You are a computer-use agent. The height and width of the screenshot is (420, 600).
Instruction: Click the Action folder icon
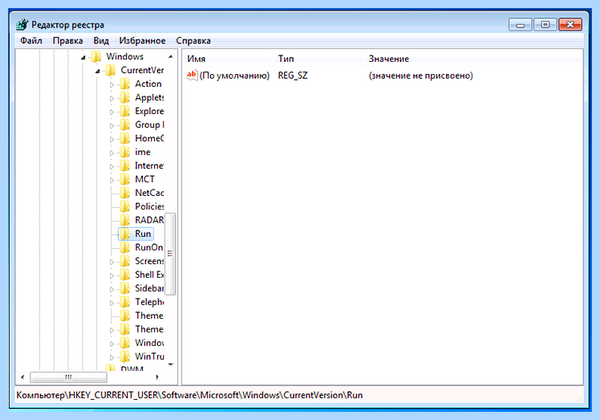pos(125,84)
